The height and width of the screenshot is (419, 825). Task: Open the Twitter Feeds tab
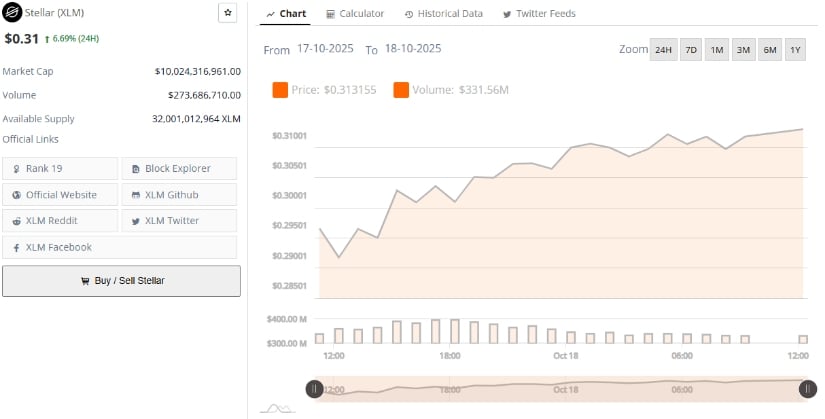tap(539, 14)
